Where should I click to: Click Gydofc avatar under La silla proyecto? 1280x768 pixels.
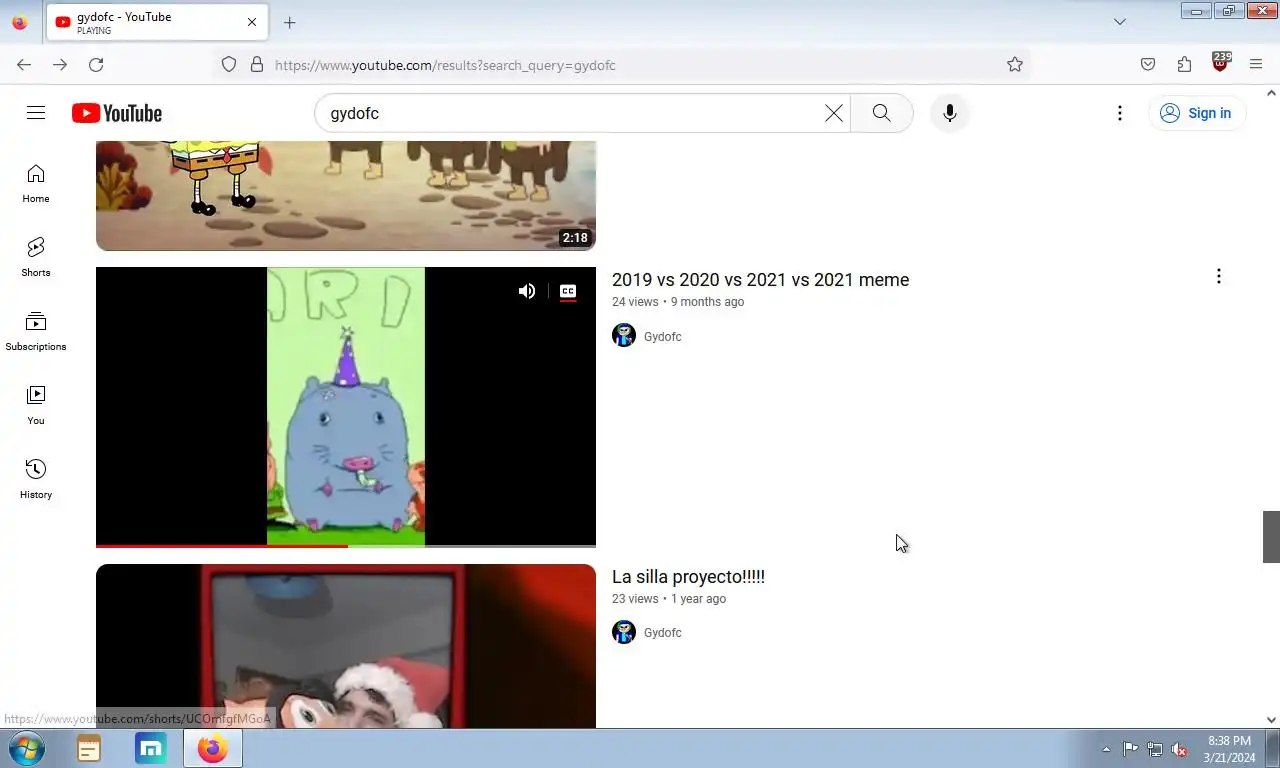[624, 632]
